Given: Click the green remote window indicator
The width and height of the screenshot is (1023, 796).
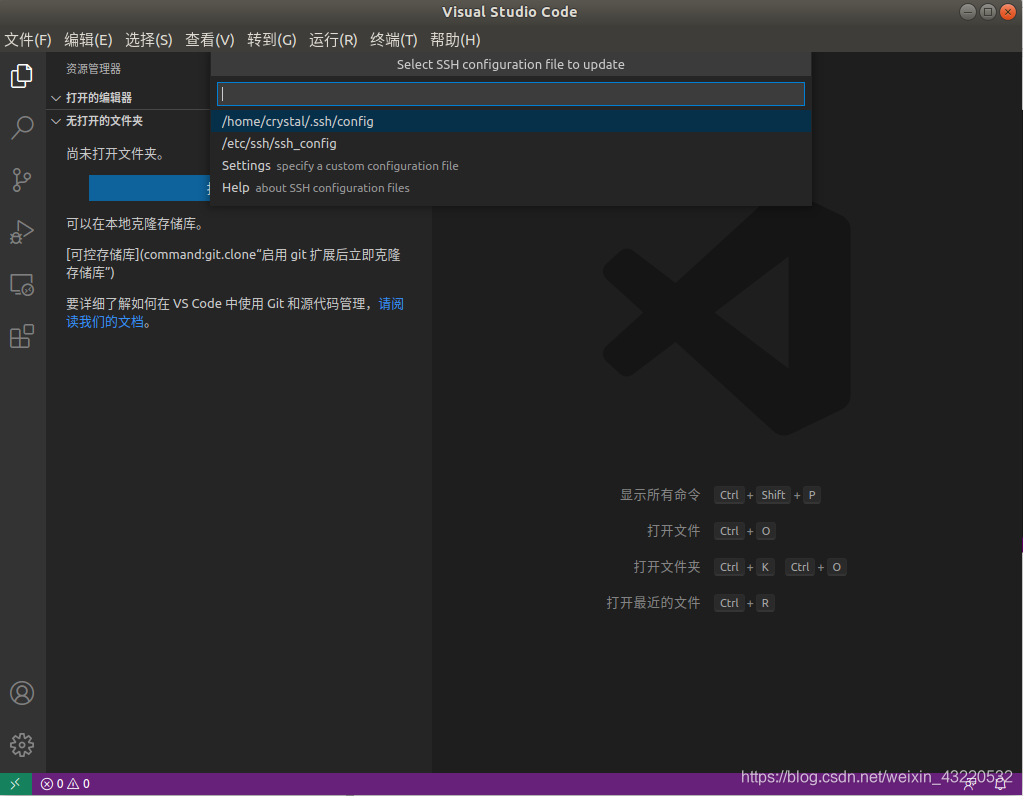Looking at the screenshot, I should tap(15, 784).
